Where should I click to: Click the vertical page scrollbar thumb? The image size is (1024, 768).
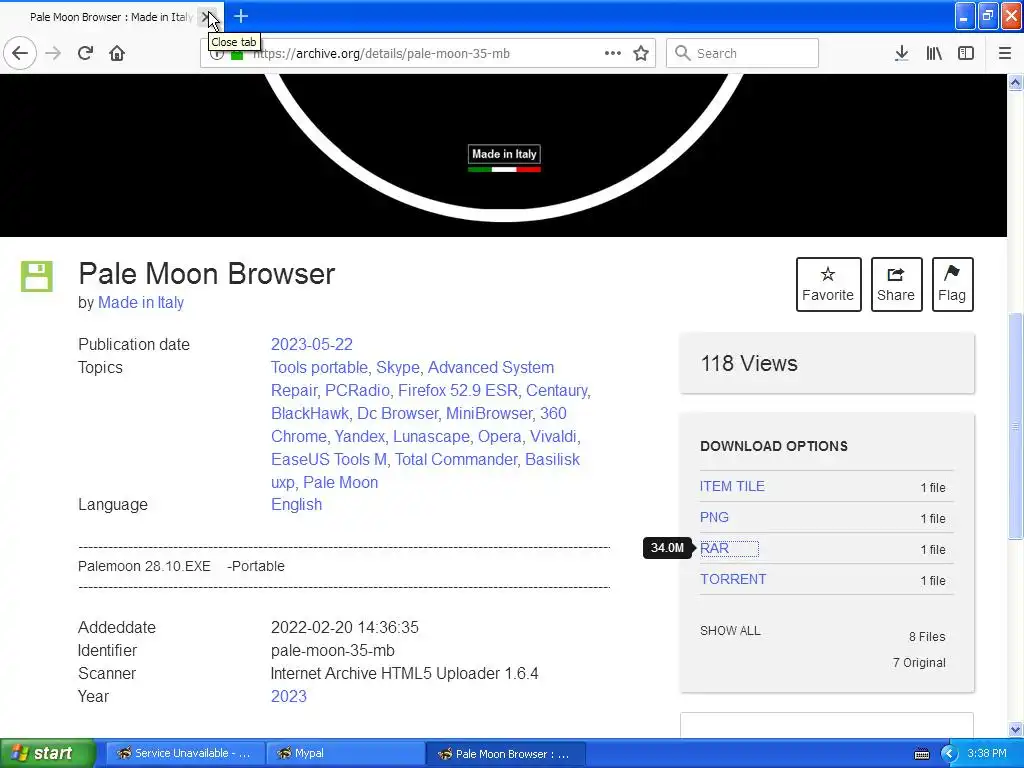(x=1016, y=426)
